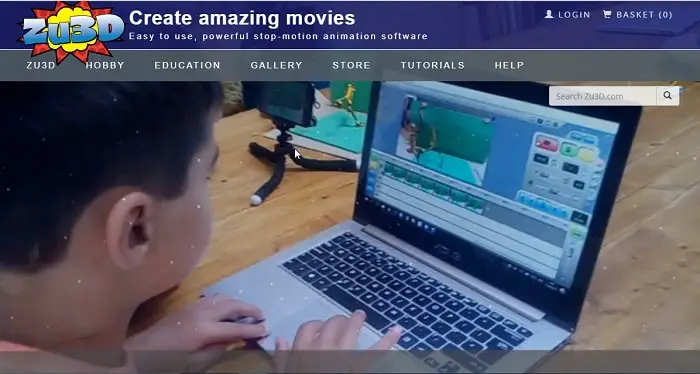700x374 pixels.
Task: Click the stop-motion animation software tagline
Action: (x=278, y=37)
